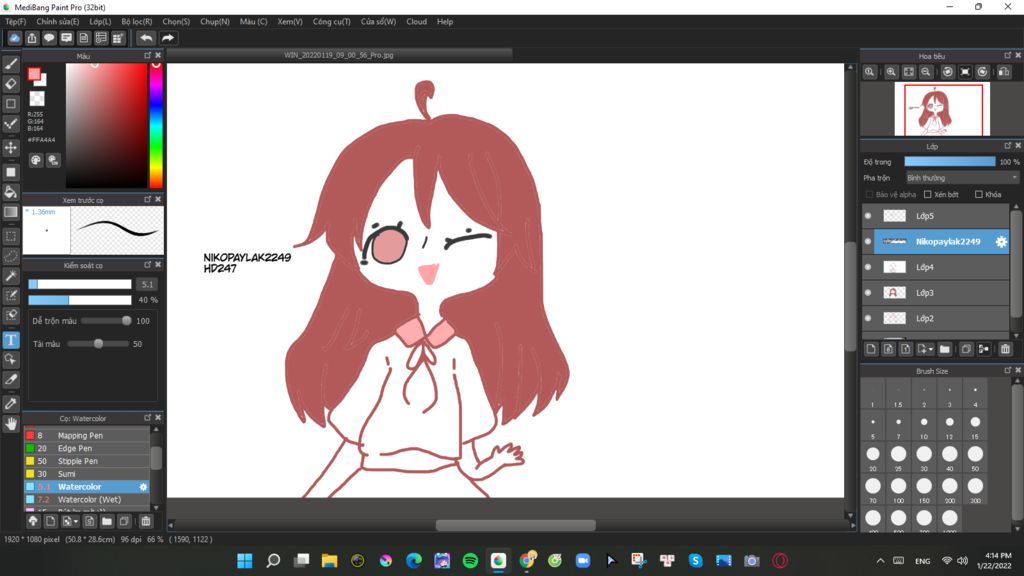Open the Chỉnh sửa(E) menu
This screenshot has height=576, width=1024.
57,22
